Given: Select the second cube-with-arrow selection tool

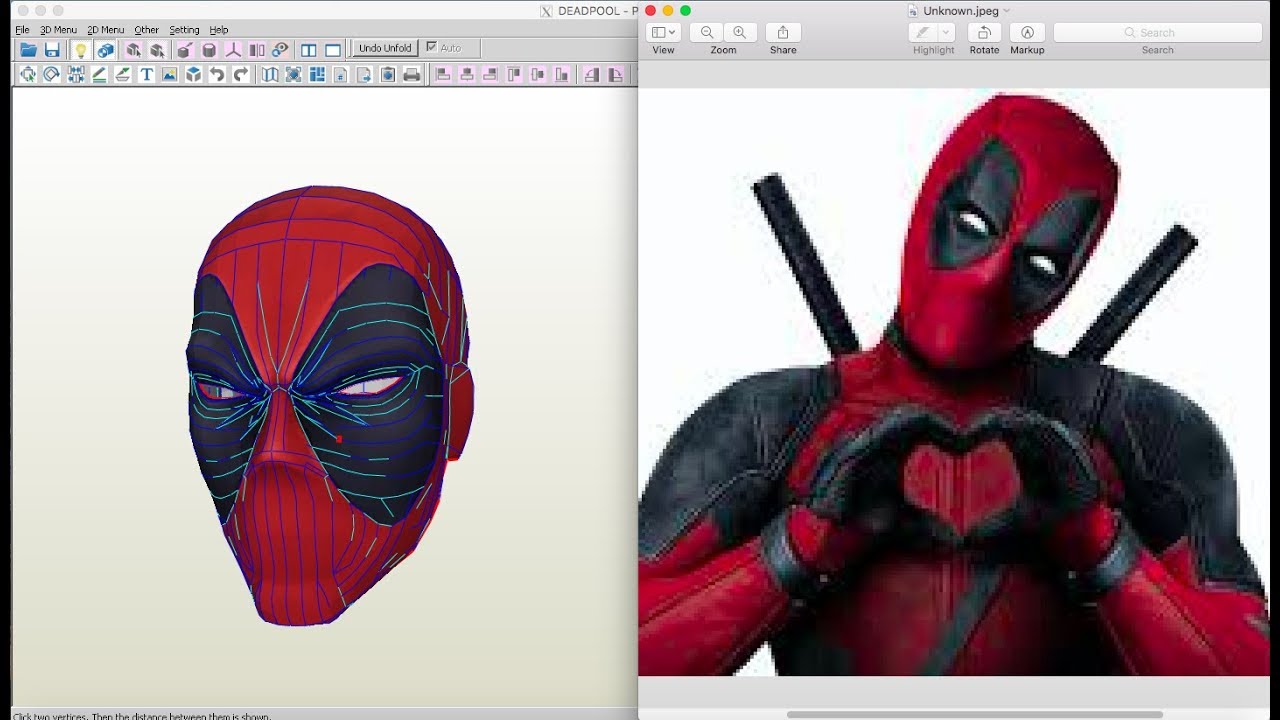Looking at the screenshot, I should point(157,50).
